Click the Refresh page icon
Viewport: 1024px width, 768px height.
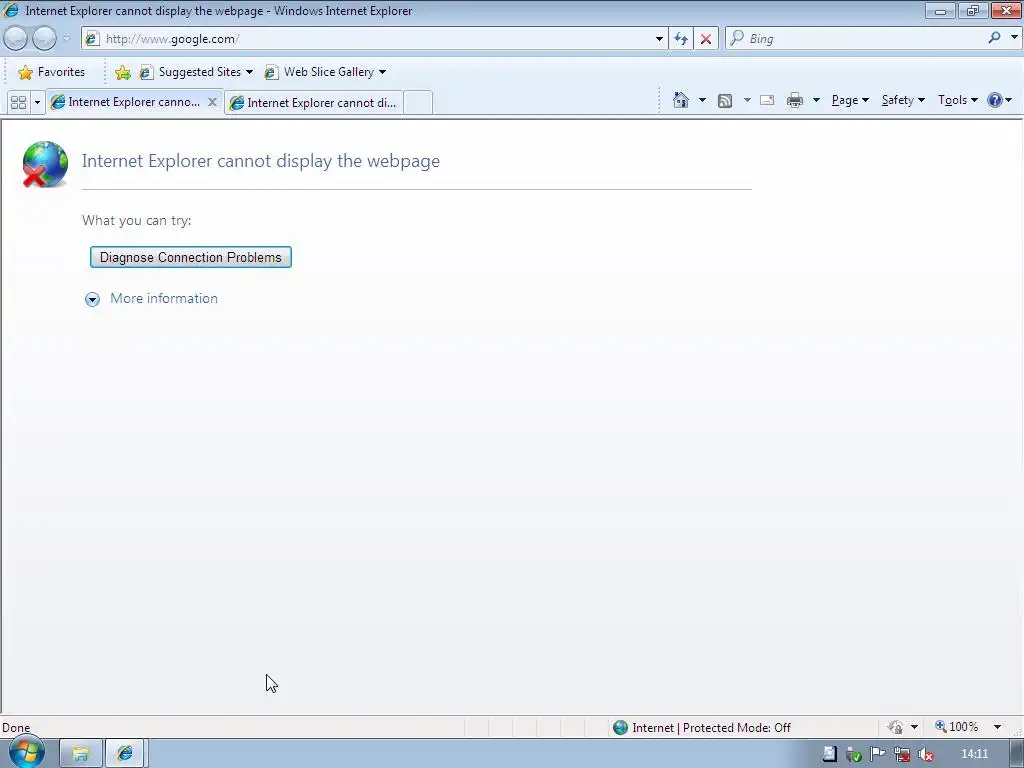point(681,39)
